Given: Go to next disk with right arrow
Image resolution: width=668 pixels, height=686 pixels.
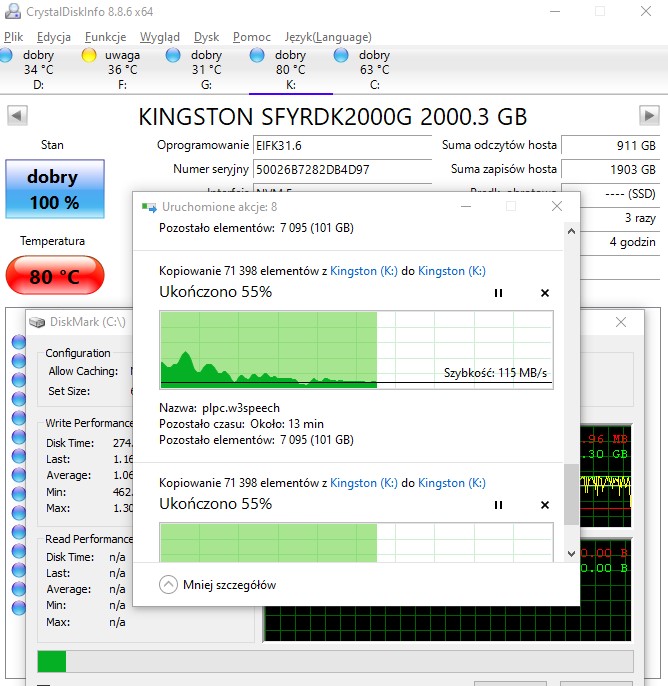Looking at the screenshot, I should coord(649,115).
